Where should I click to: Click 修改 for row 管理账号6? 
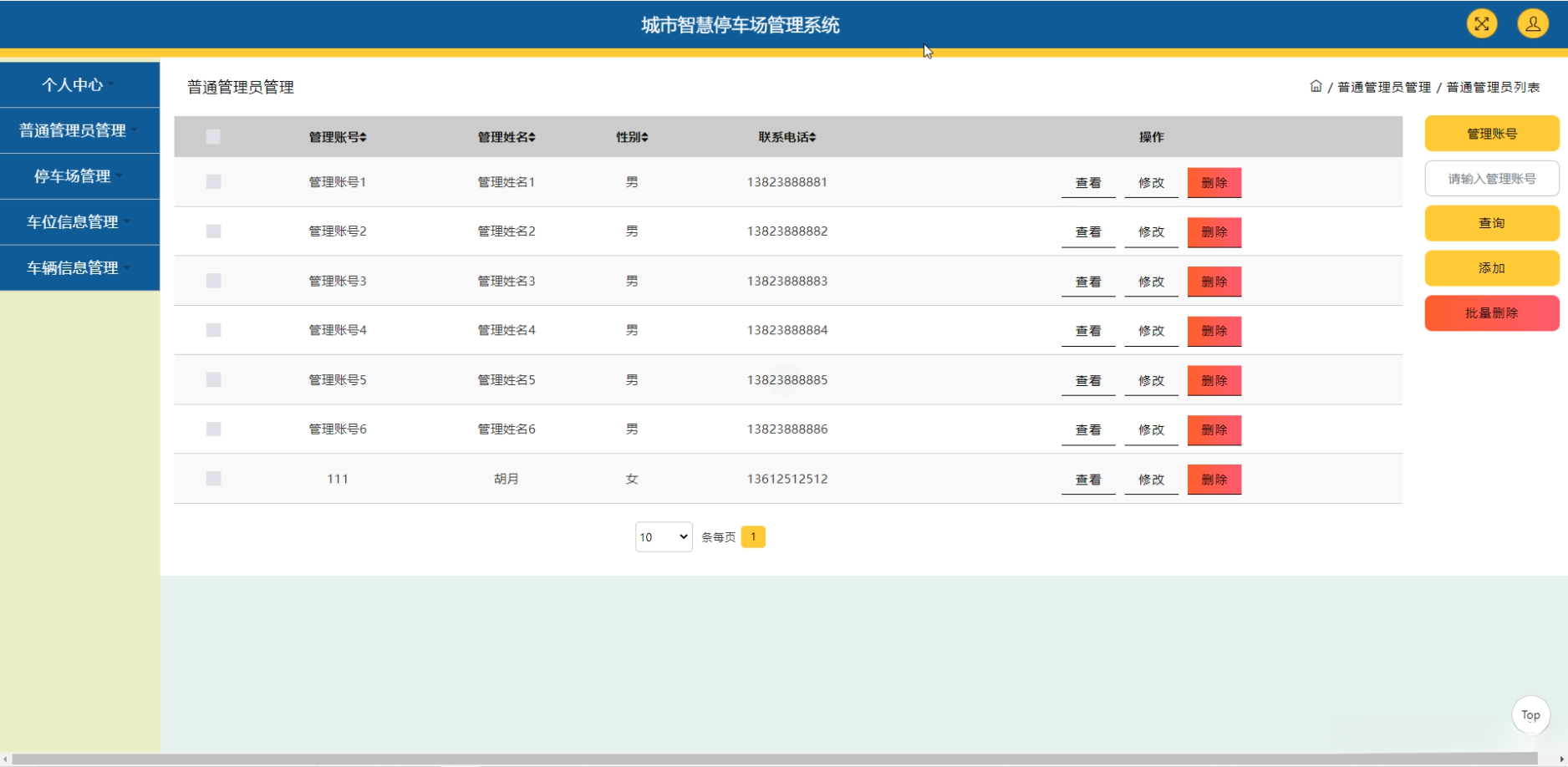1151,430
